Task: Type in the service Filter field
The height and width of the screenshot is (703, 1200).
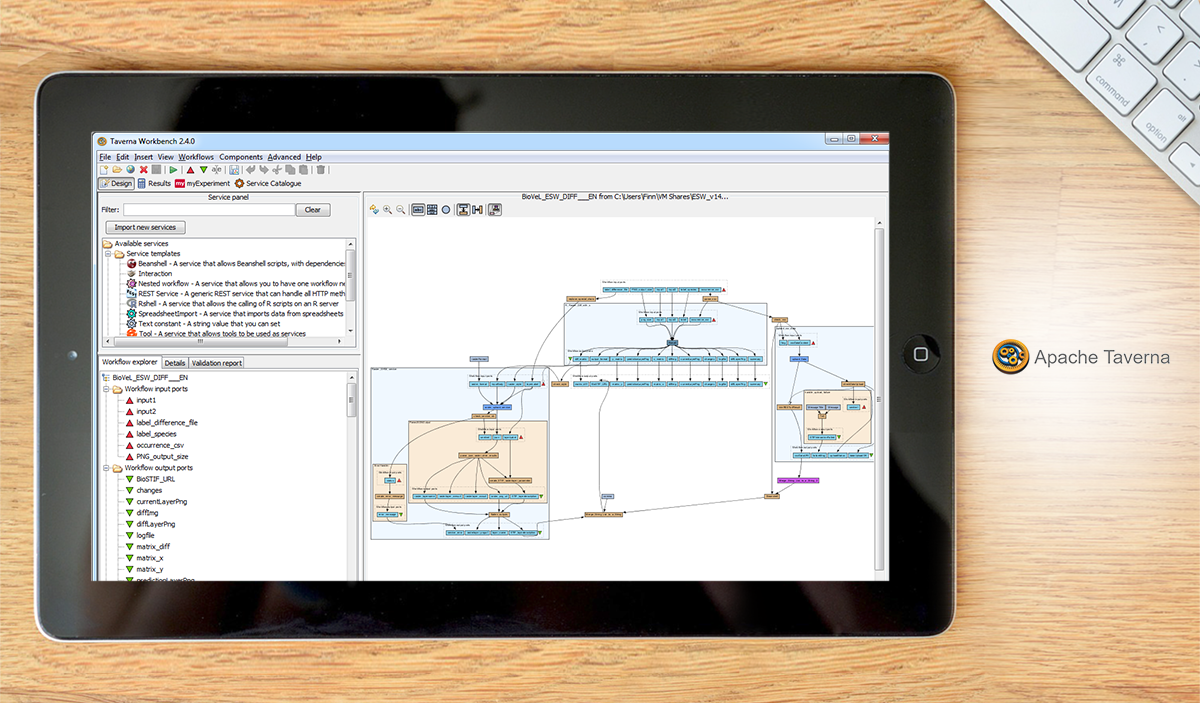Action: [210, 209]
